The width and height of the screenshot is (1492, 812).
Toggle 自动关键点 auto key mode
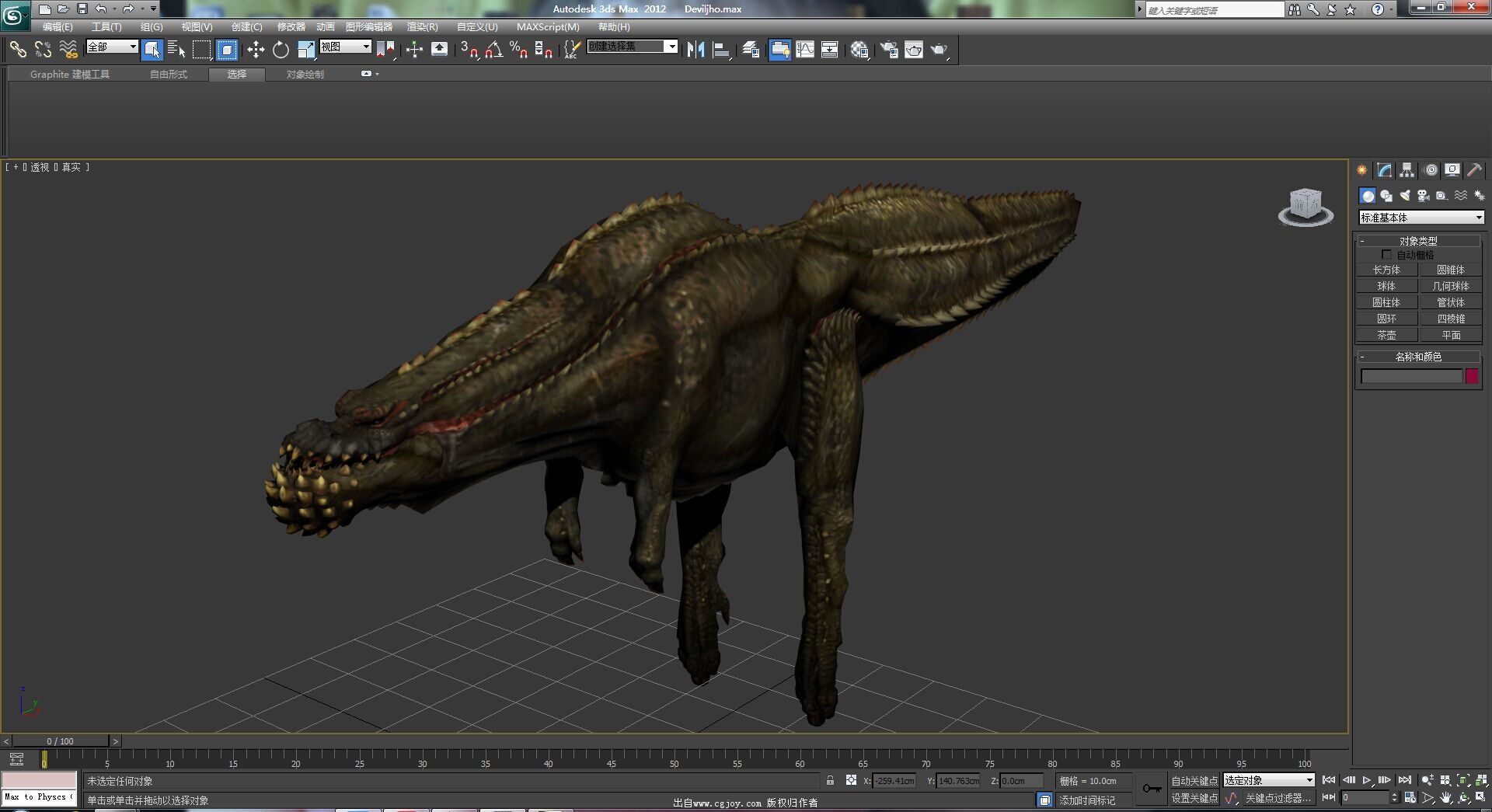(x=1194, y=781)
